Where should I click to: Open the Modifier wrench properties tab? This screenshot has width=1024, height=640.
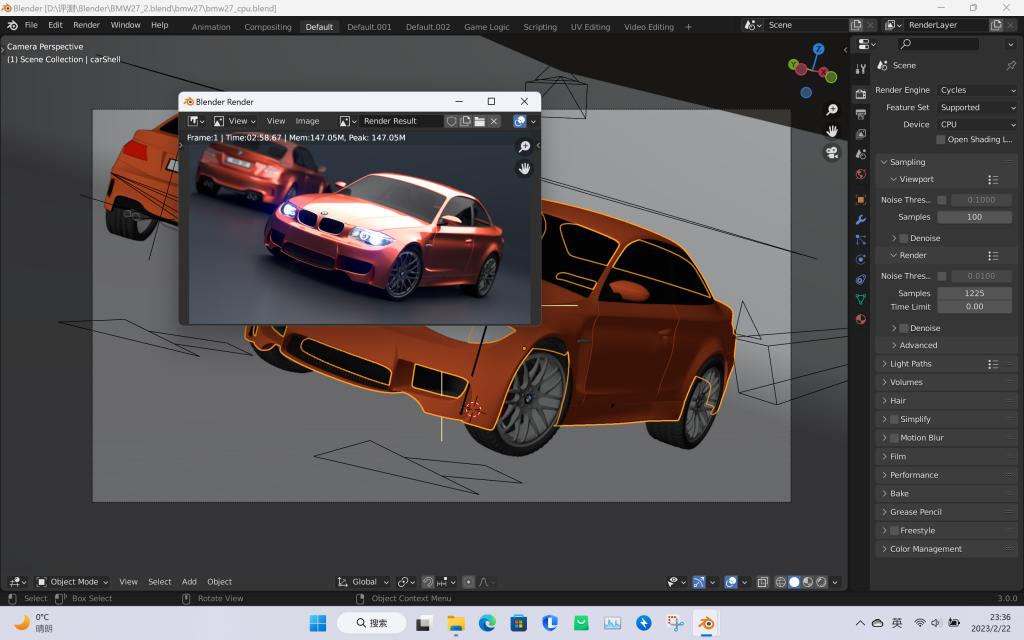click(x=860, y=219)
